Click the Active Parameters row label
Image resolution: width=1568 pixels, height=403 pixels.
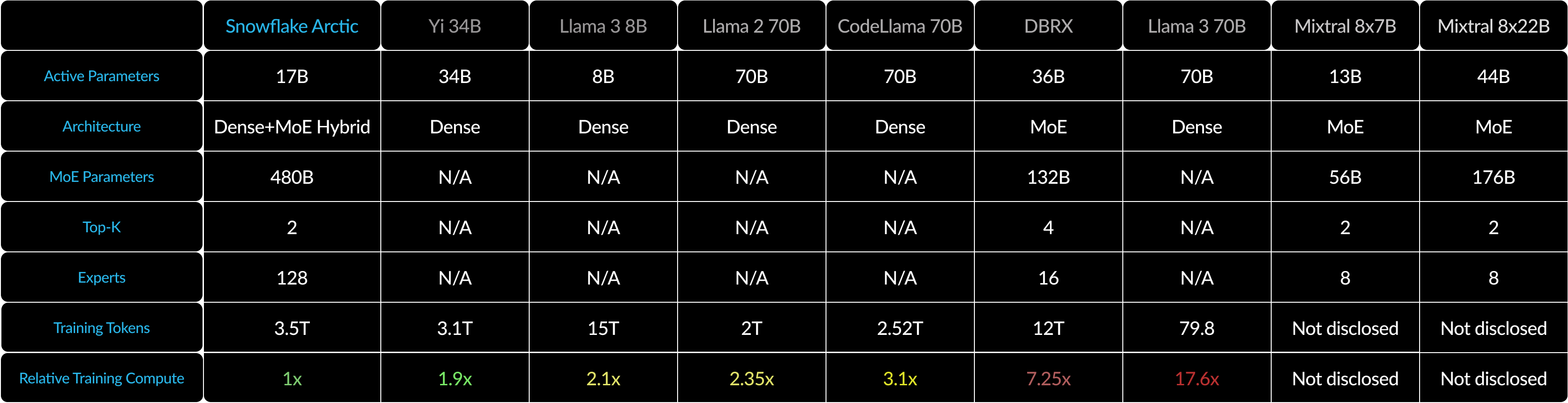[102, 76]
